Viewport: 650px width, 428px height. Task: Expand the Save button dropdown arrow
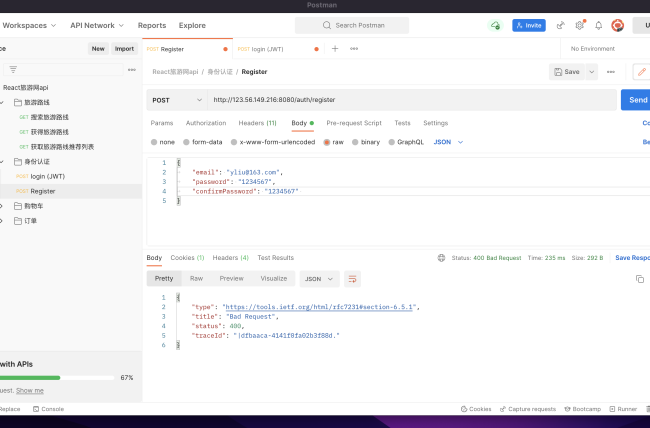(x=592, y=72)
